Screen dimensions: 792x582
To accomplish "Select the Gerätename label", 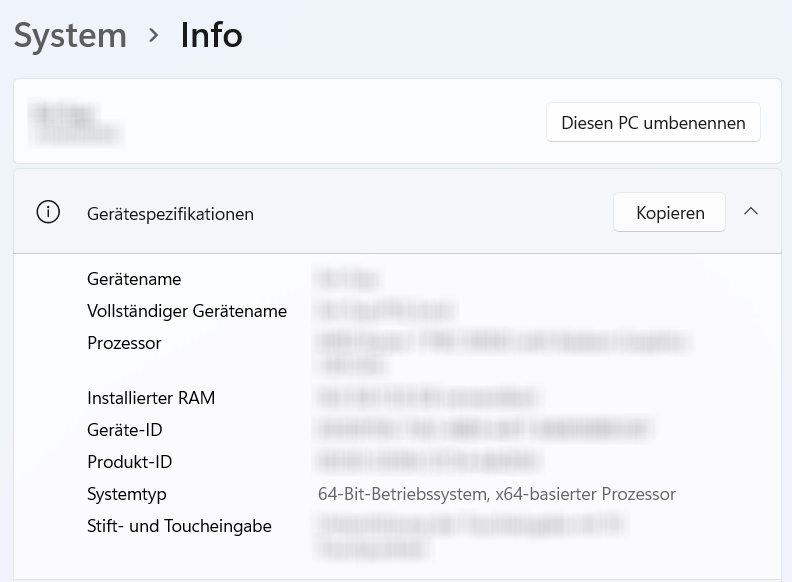I will (x=134, y=279).
